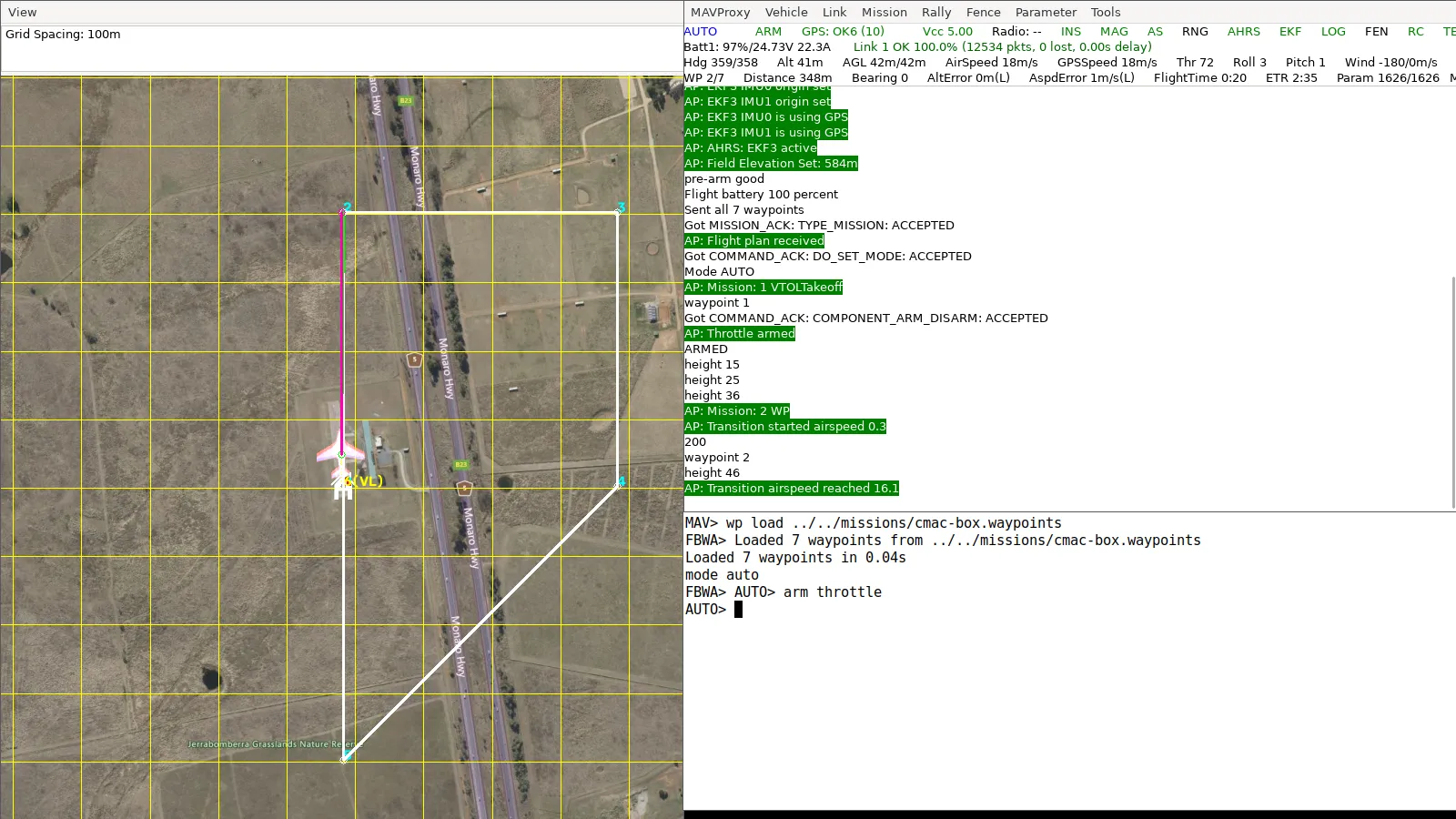The height and width of the screenshot is (819, 1456).
Task: Click the southernmost waypoint marker on the map
Action: (345, 756)
